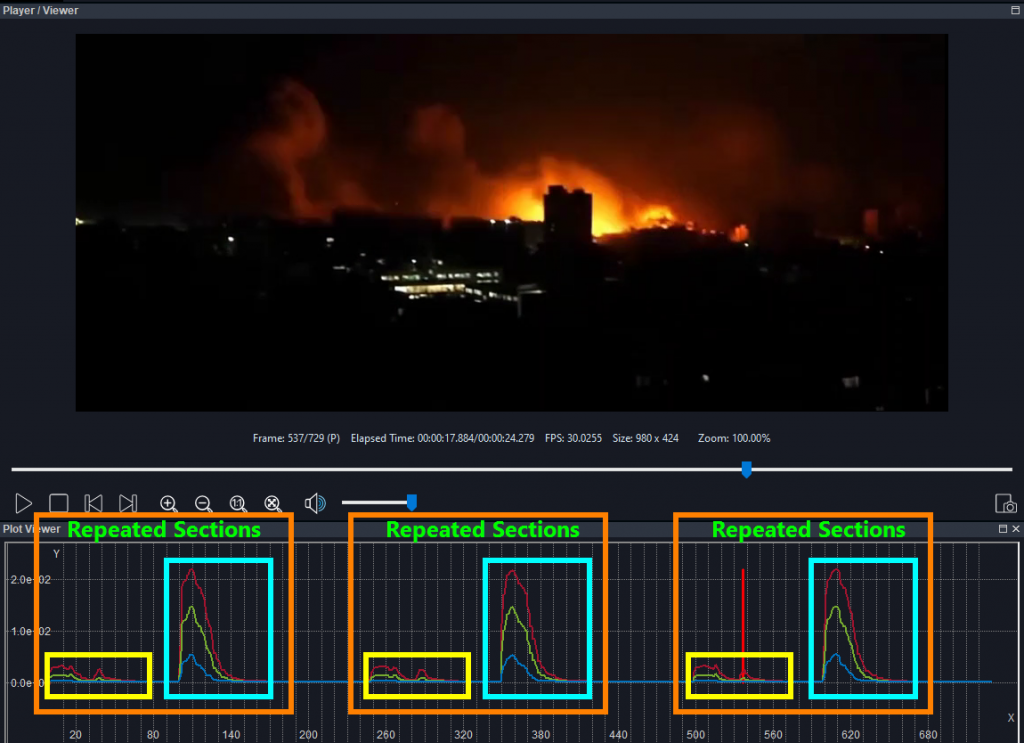Step to next frame
The width and height of the screenshot is (1024, 743).
coord(128,503)
